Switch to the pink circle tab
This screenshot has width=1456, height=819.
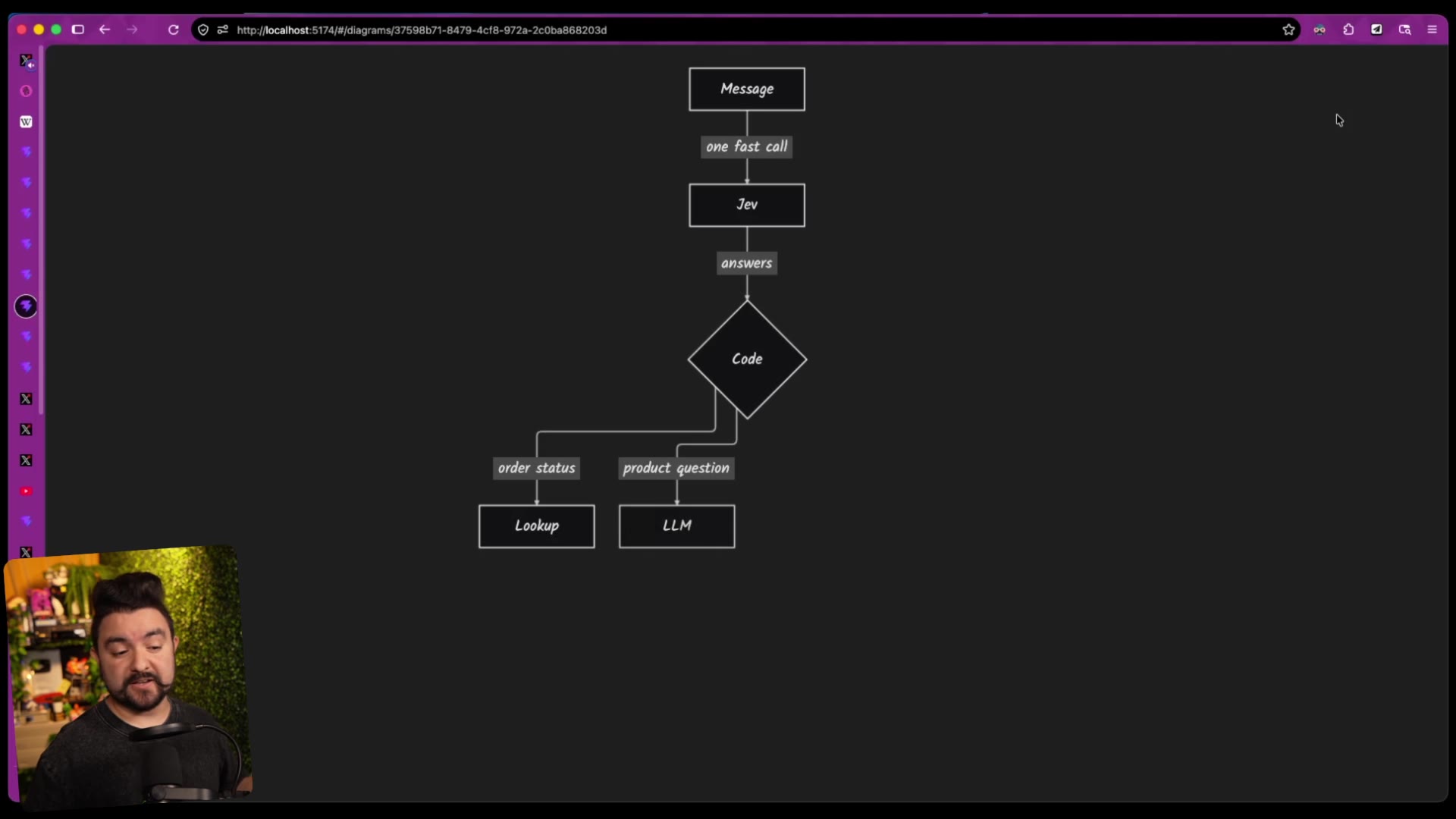coord(26,91)
